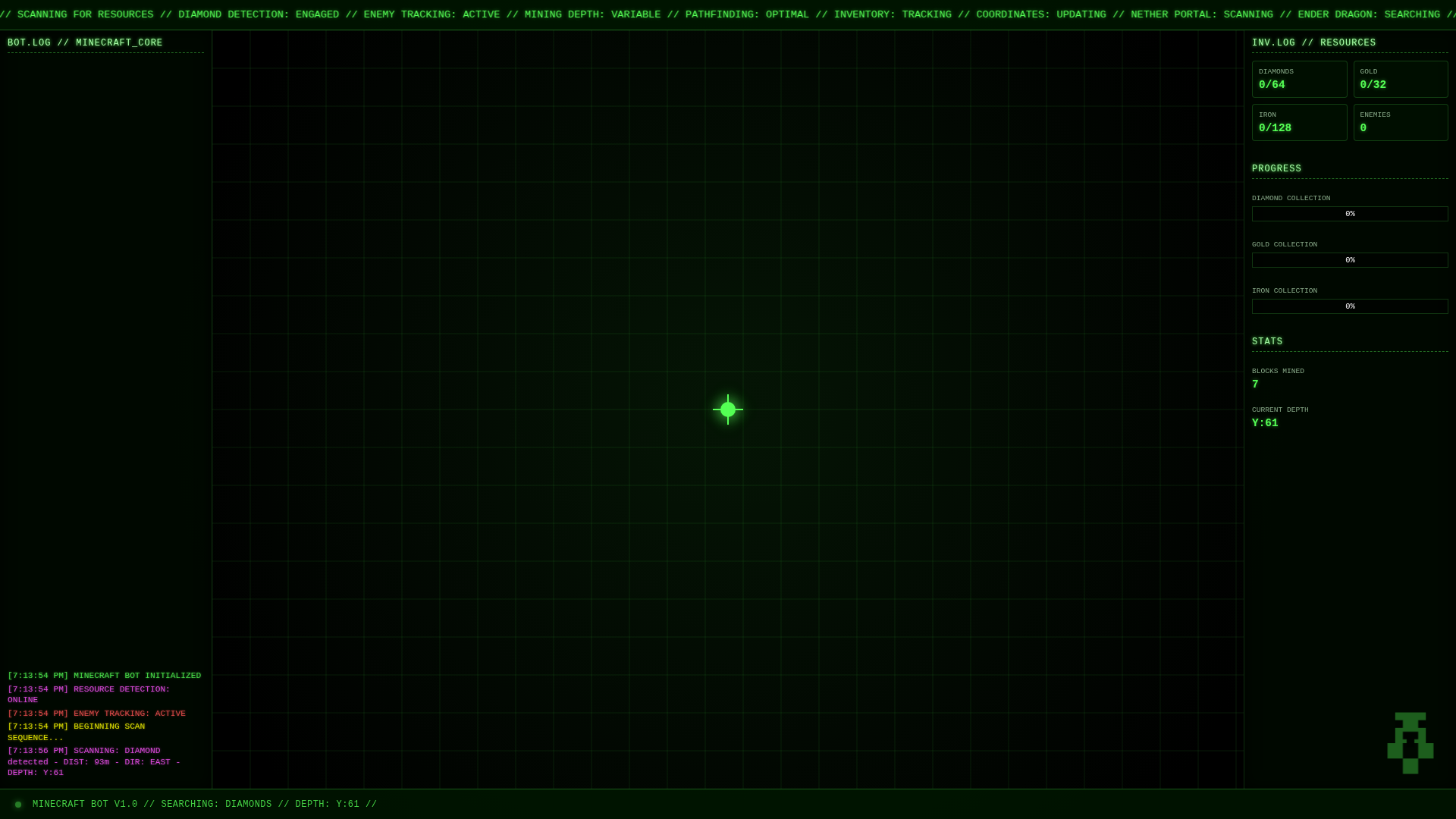The image size is (1456, 819).
Task: Click the pixelated creeper icon
Action: point(1410,742)
